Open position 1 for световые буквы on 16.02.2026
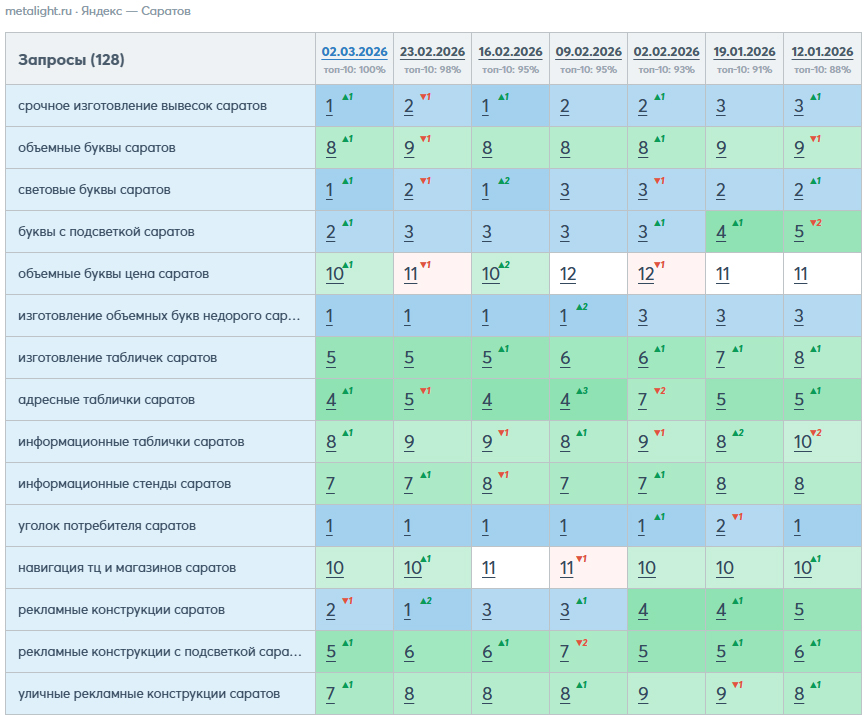866x715 pixels. coord(485,190)
